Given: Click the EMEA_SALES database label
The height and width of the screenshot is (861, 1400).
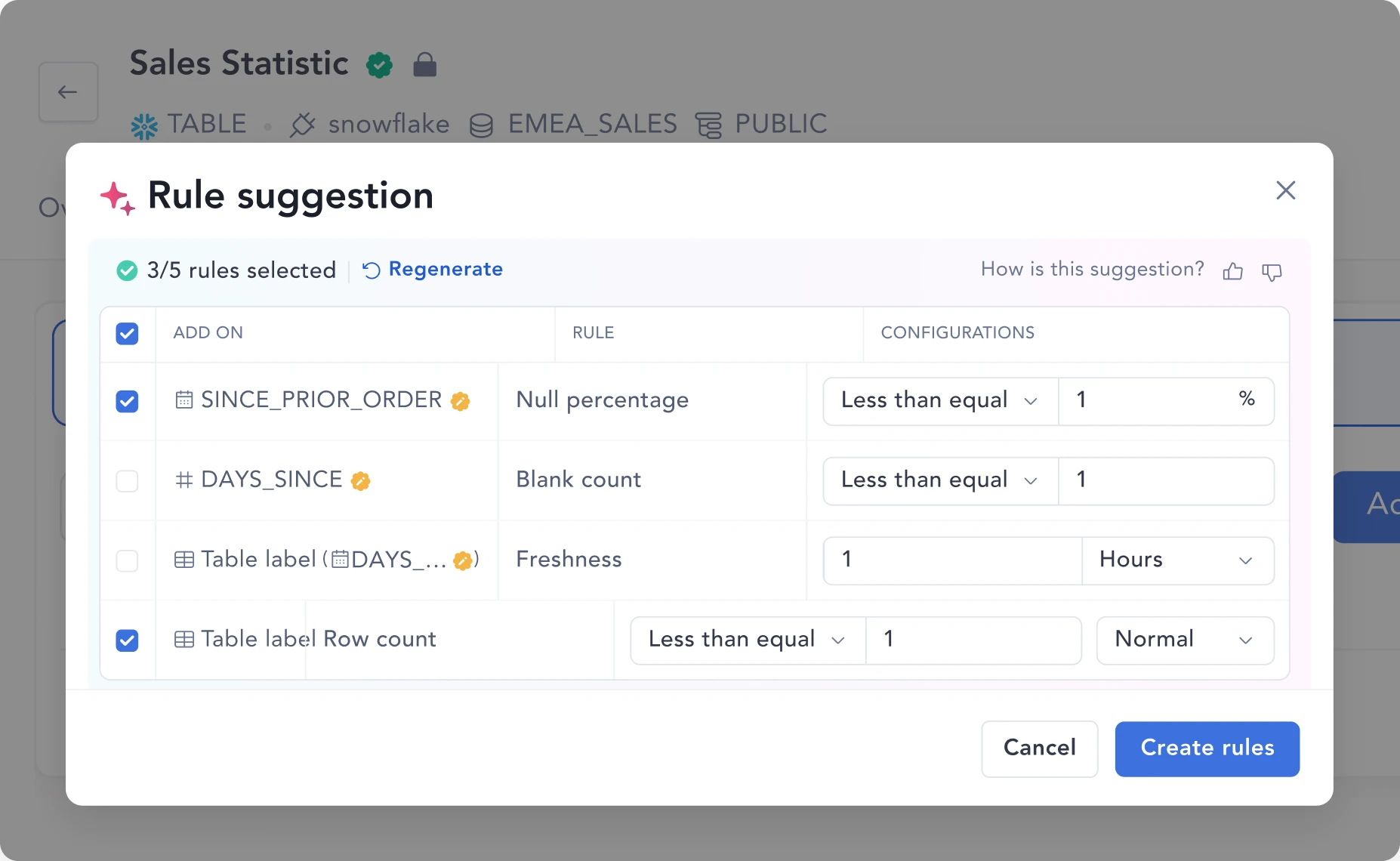Looking at the screenshot, I should (x=592, y=124).
